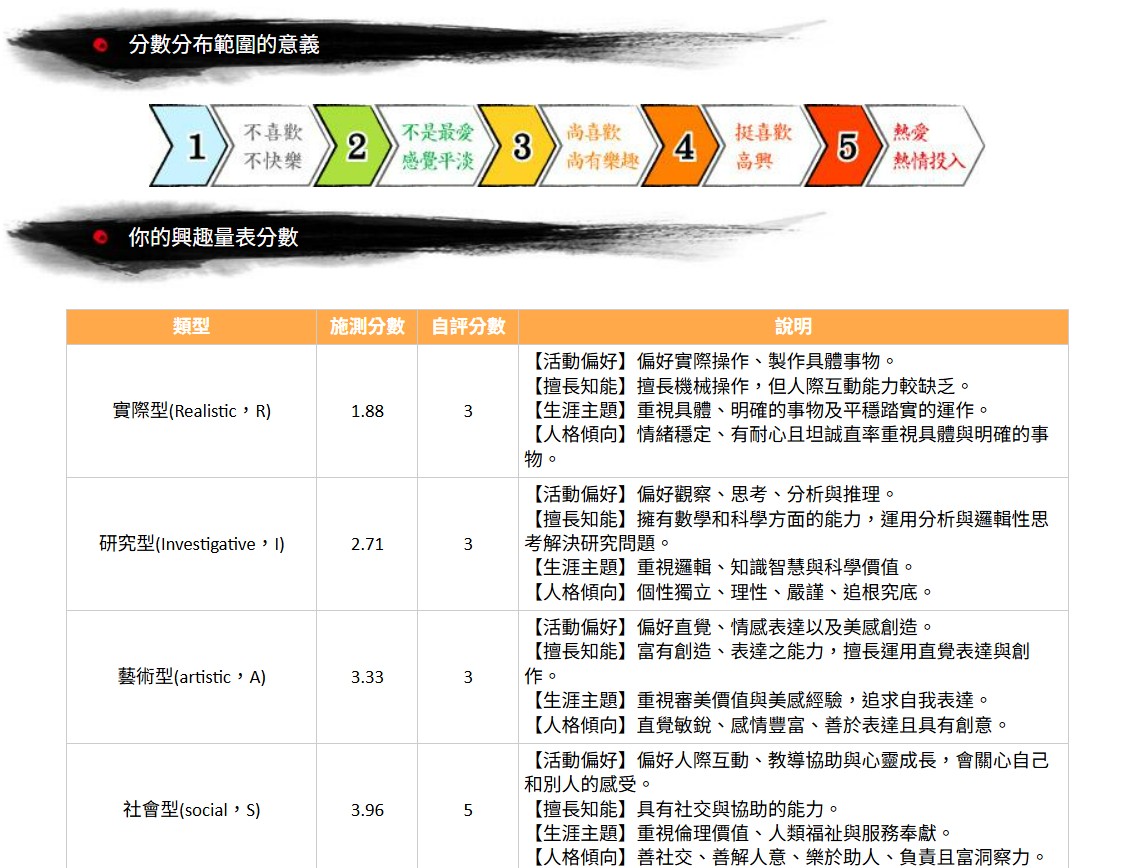Screen dimensions: 1130x868
Task: Click the light blue number 1 arrow
Action: pyautogui.click(x=190, y=147)
